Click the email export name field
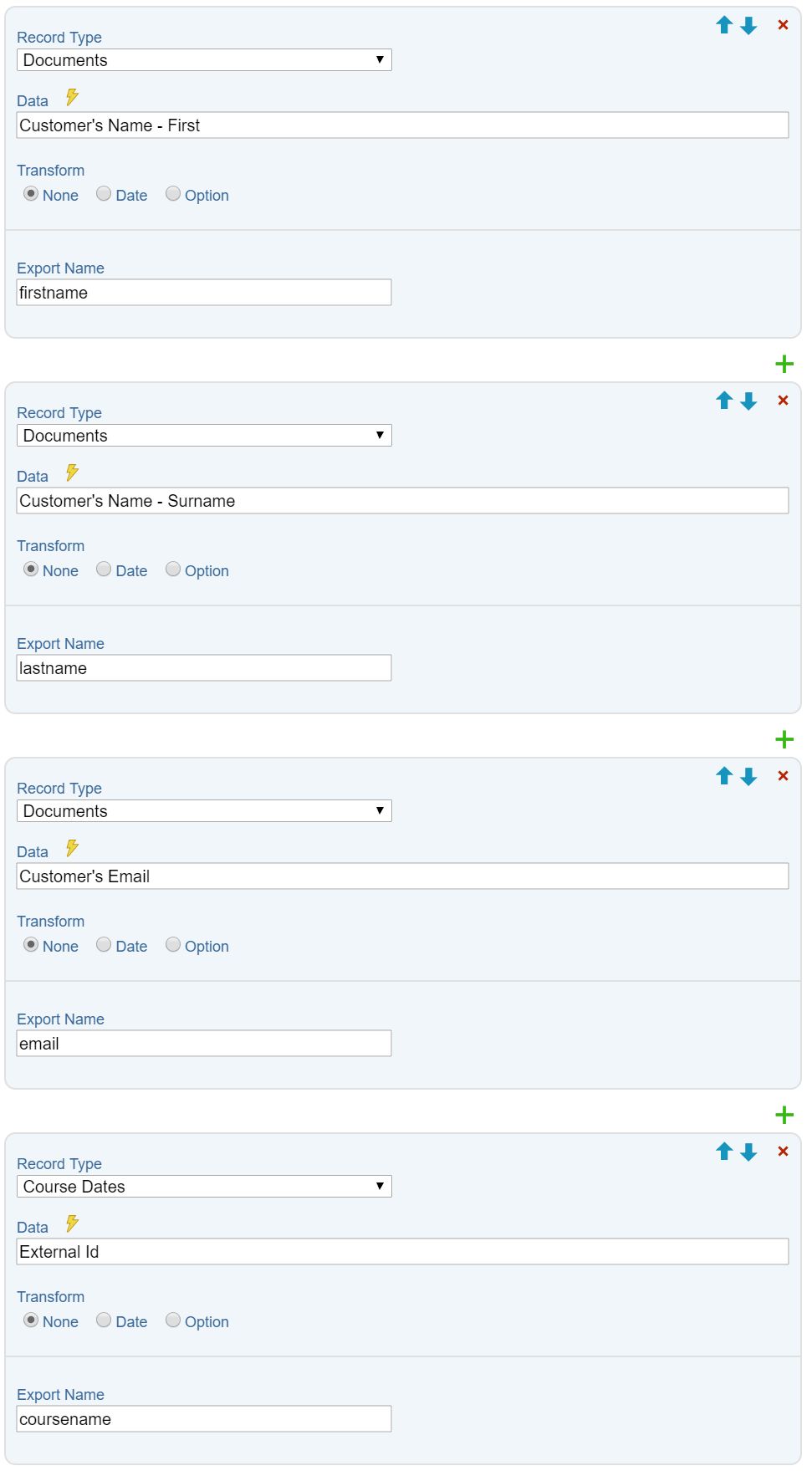The height and width of the screenshot is (1471, 812). (204, 1044)
